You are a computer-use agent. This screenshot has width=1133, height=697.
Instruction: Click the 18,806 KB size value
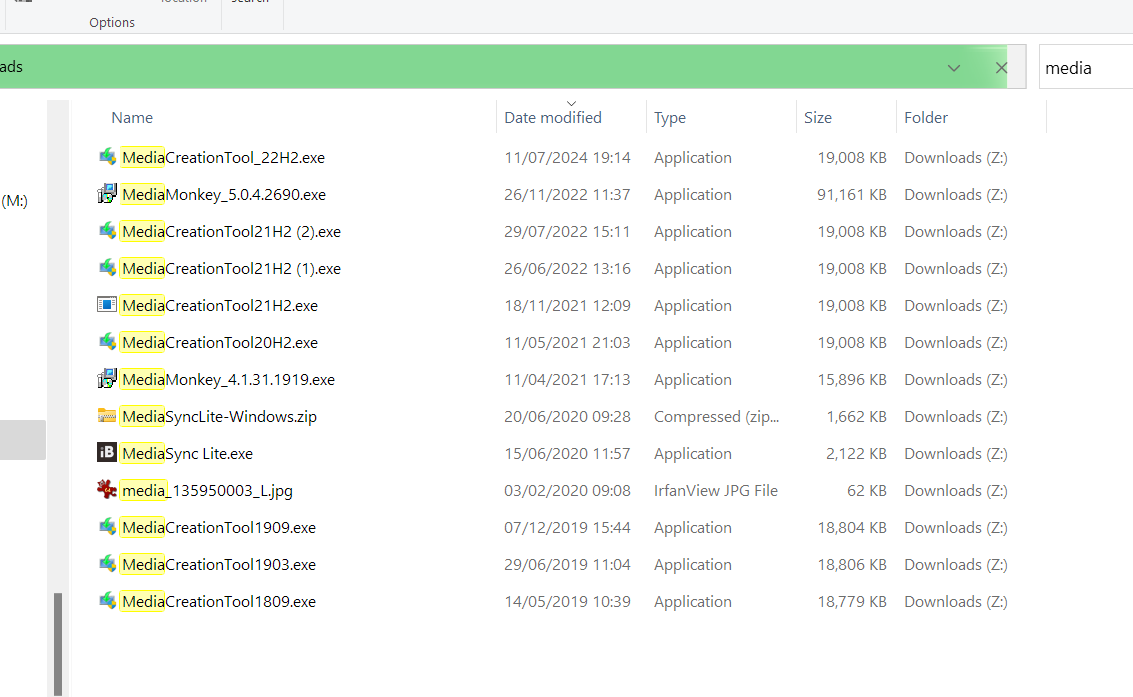(x=852, y=564)
